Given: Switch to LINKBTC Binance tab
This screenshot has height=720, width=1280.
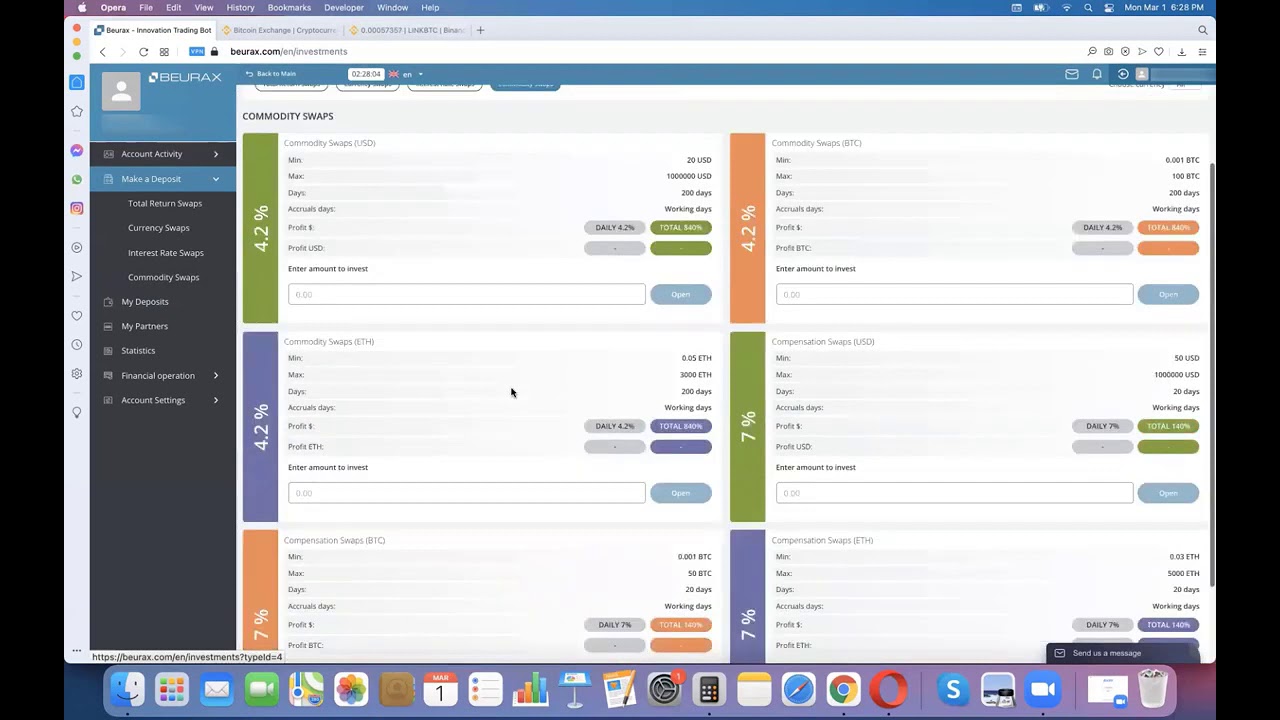Looking at the screenshot, I should (x=407, y=30).
